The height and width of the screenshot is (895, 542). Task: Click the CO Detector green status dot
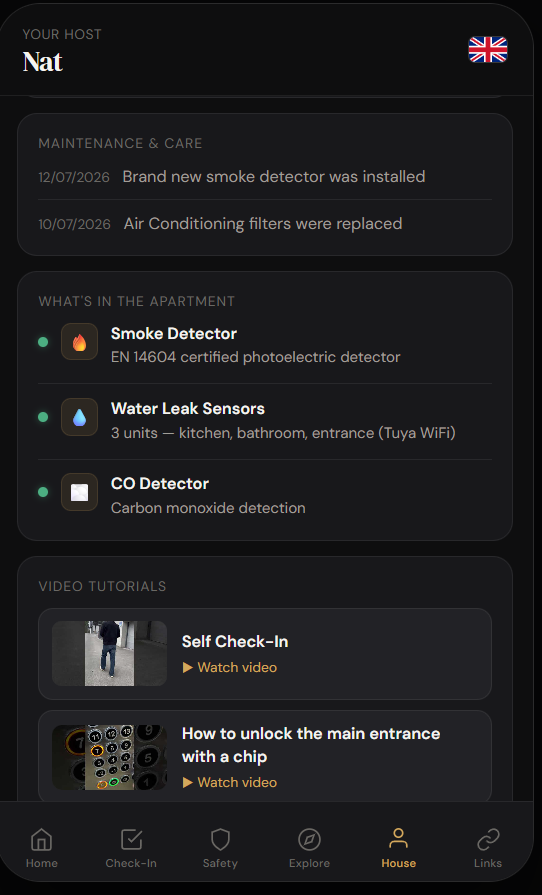pyautogui.click(x=43, y=492)
